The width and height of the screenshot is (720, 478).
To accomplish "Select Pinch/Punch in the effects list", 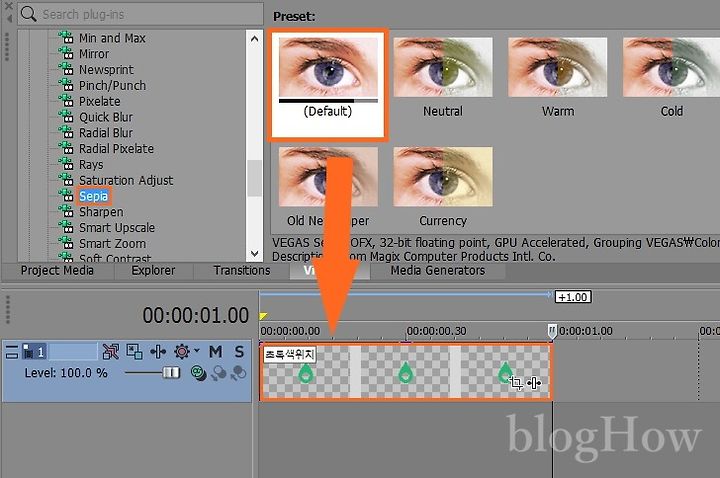I will (112, 85).
